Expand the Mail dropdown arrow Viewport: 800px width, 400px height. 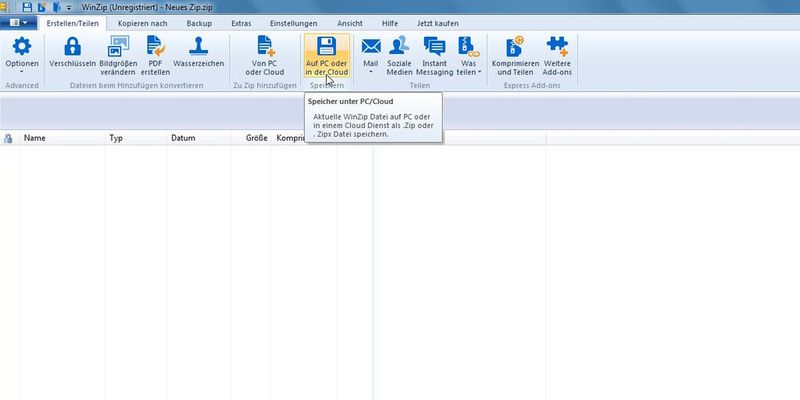pyautogui.click(x=371, y=72)
